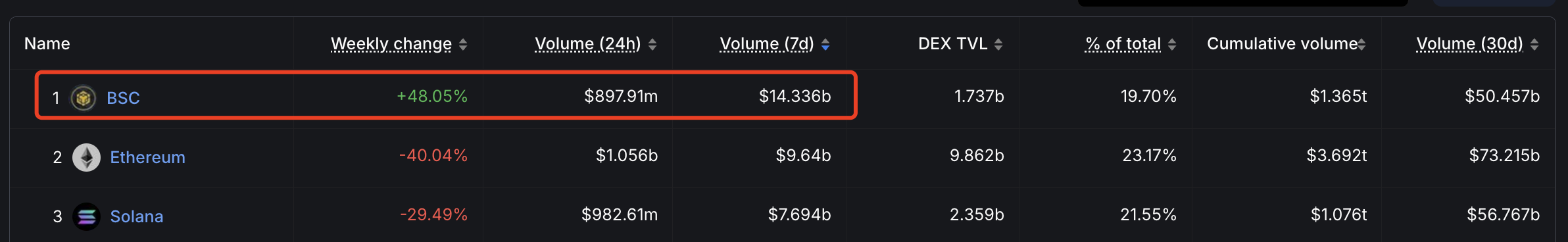Screen dimensions: 1568x242
Task: Sort table by Volume (24h) header
Action: (588, 44)
